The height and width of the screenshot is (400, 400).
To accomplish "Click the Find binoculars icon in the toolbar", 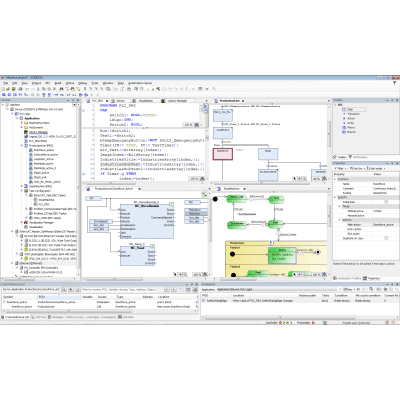I will 61,89.
